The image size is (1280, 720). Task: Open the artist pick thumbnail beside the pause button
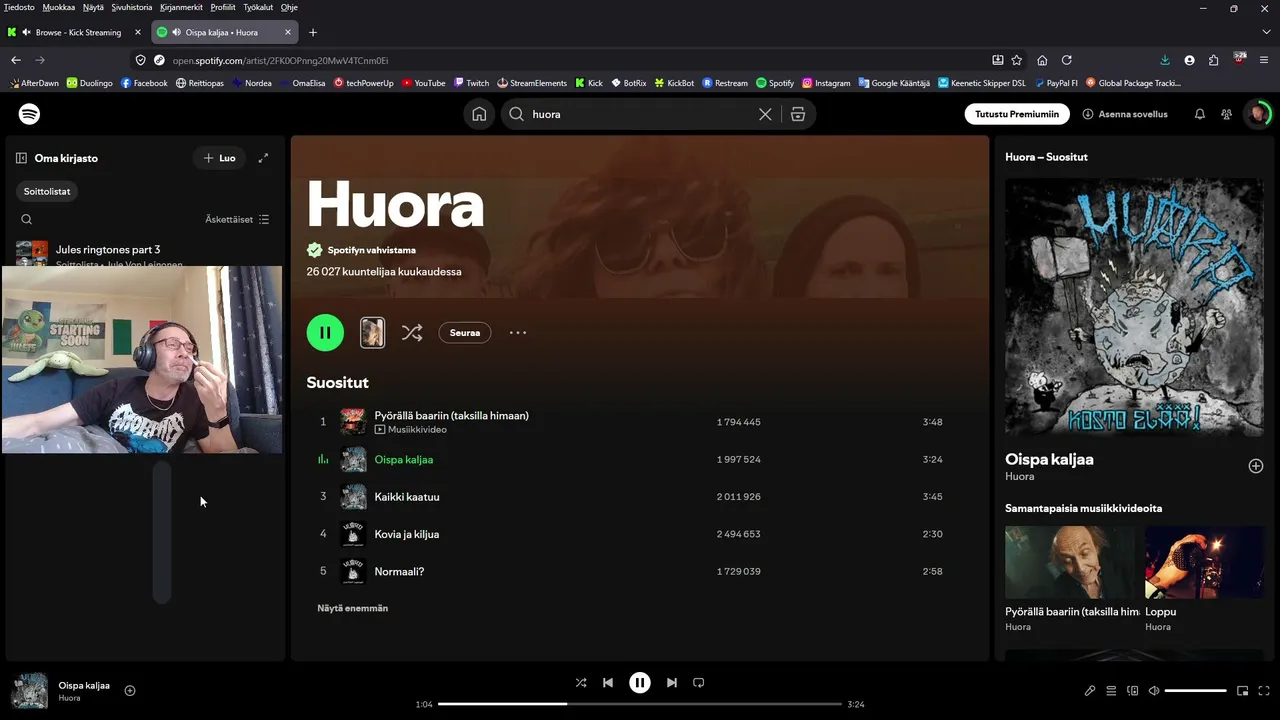pos(372,333)
